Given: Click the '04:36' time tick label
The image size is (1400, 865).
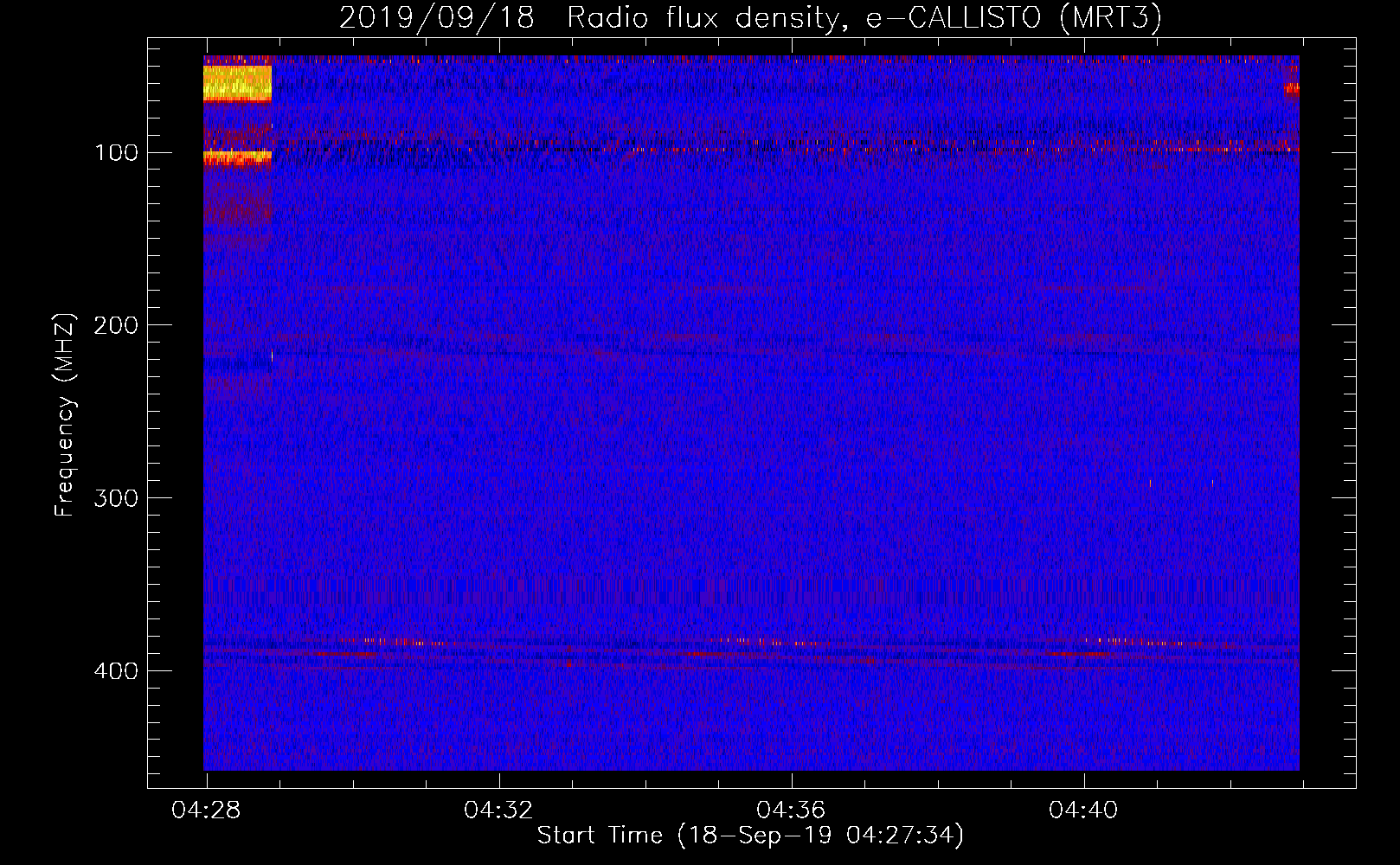Looking at the screenshot, I should (792, 811).
